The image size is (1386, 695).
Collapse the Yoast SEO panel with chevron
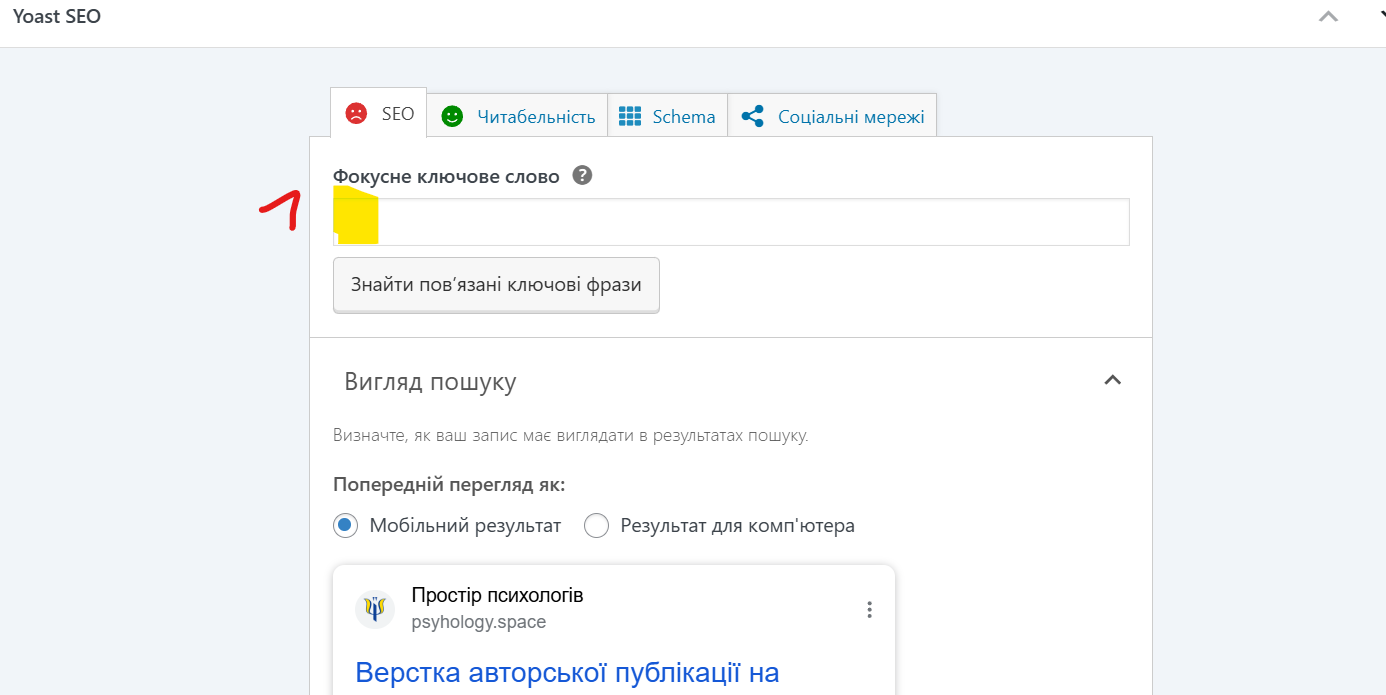pyautogui.click(x=1328, y=17)
